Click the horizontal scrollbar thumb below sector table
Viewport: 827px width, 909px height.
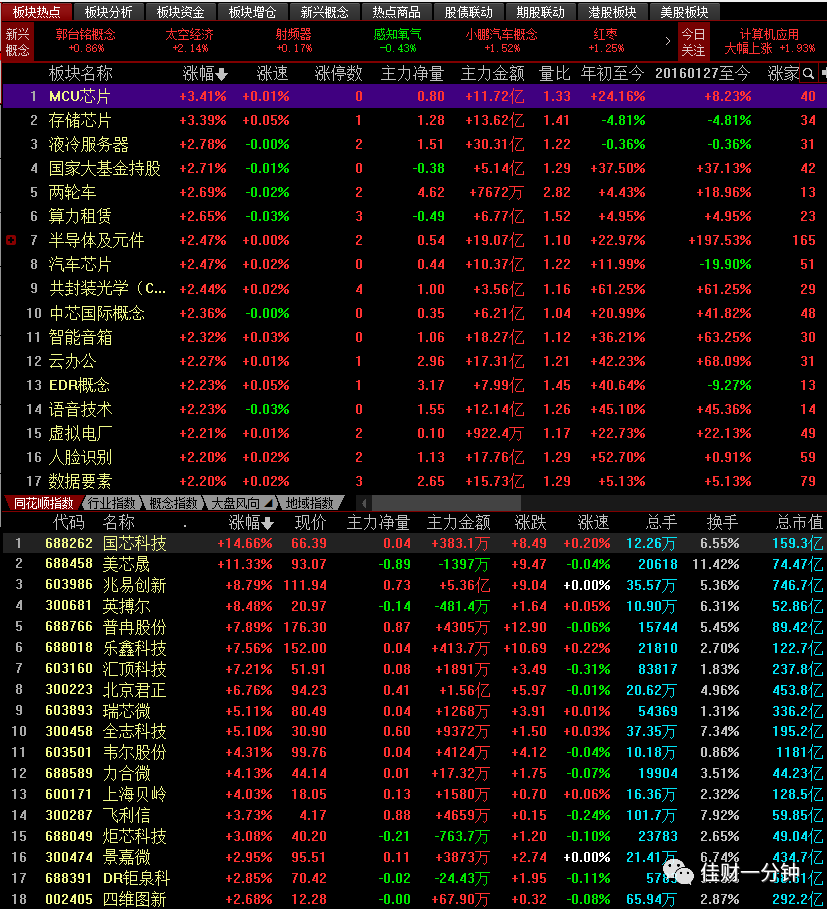pyautogui.click(x=446, y=503)
